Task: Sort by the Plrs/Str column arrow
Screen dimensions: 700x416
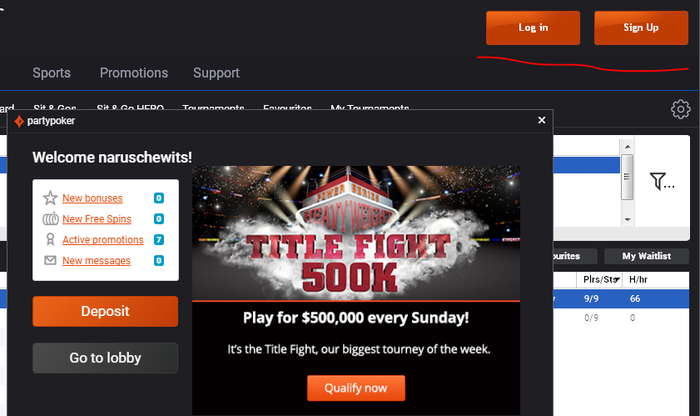Action: click(x=617, y=280)
